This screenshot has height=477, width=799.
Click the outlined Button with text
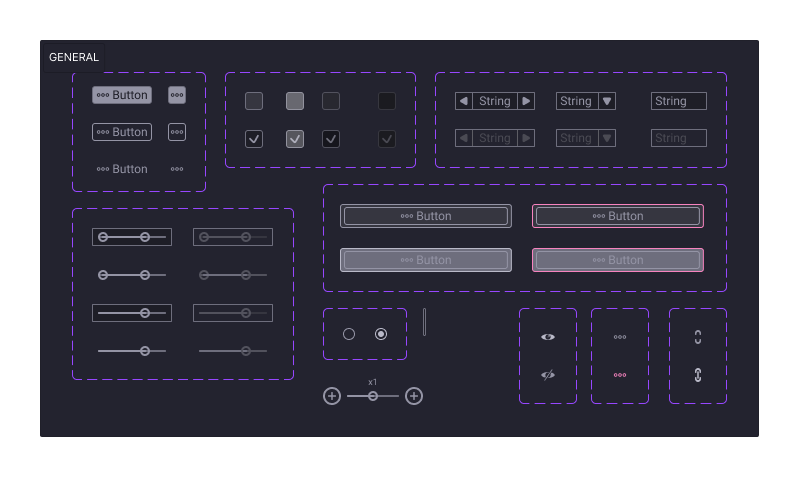[x=122, y=132]
